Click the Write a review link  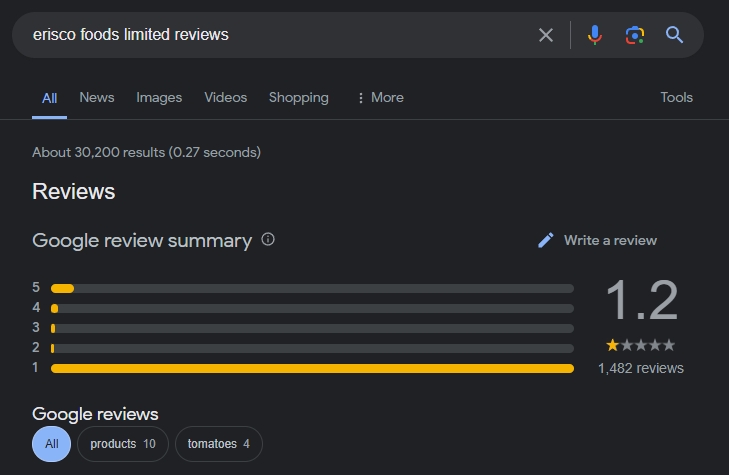(x=610, y=240)
